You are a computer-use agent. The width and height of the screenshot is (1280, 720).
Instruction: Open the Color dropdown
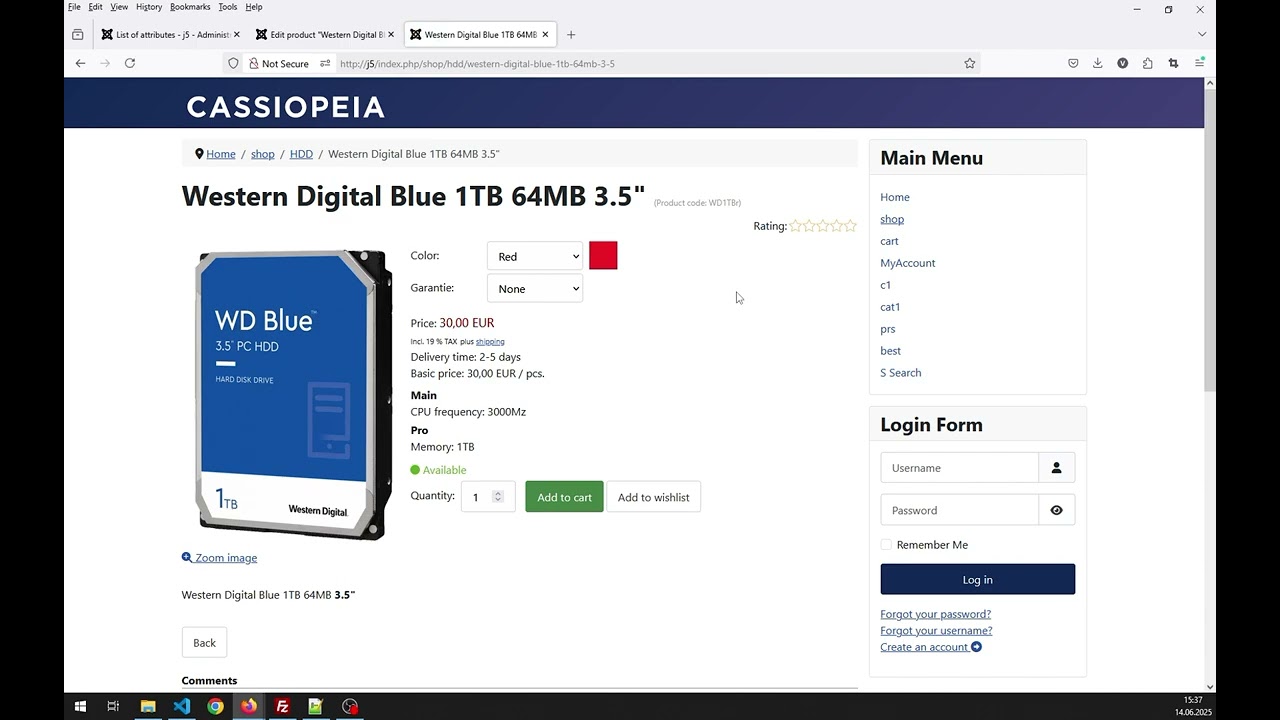535,256
